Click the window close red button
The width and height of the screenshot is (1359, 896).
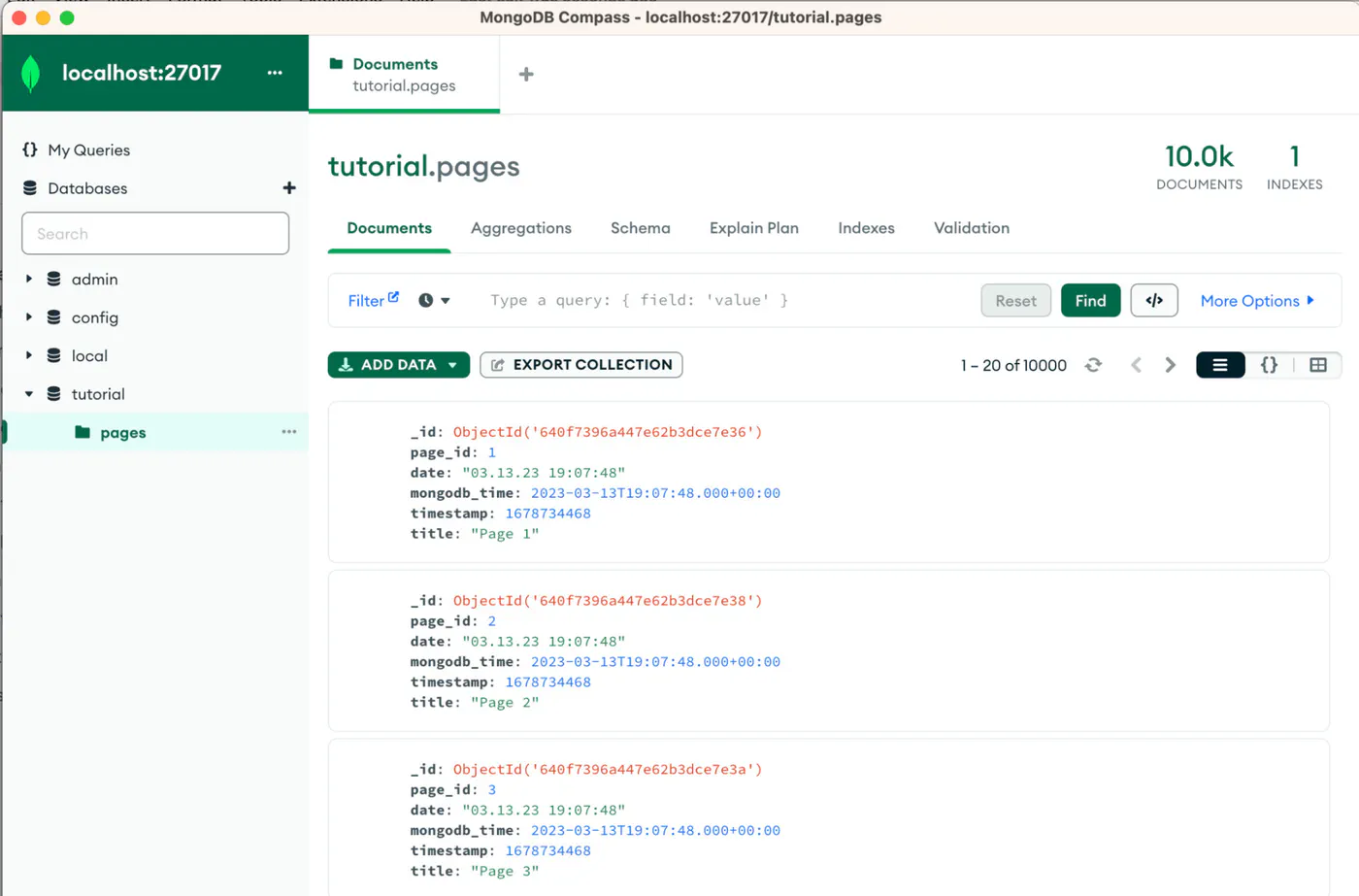point(18,17)
